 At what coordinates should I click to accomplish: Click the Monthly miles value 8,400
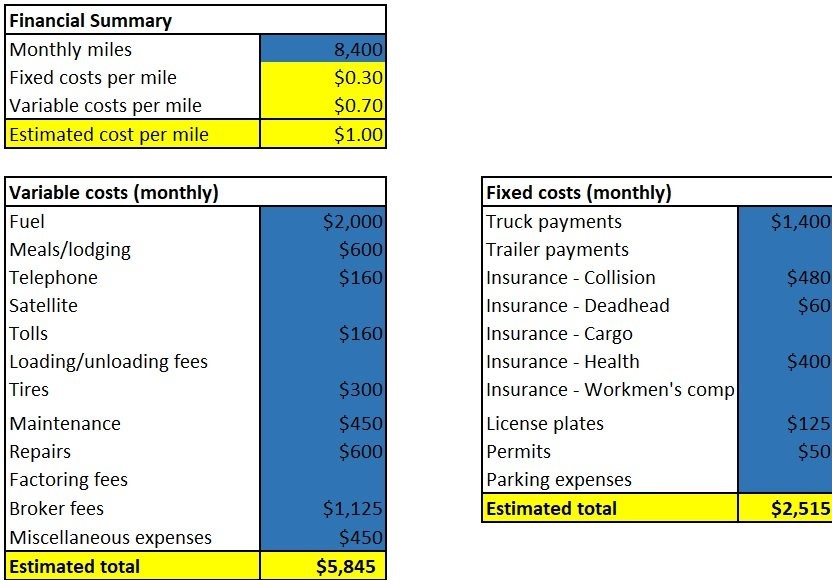tap(322, 49)
